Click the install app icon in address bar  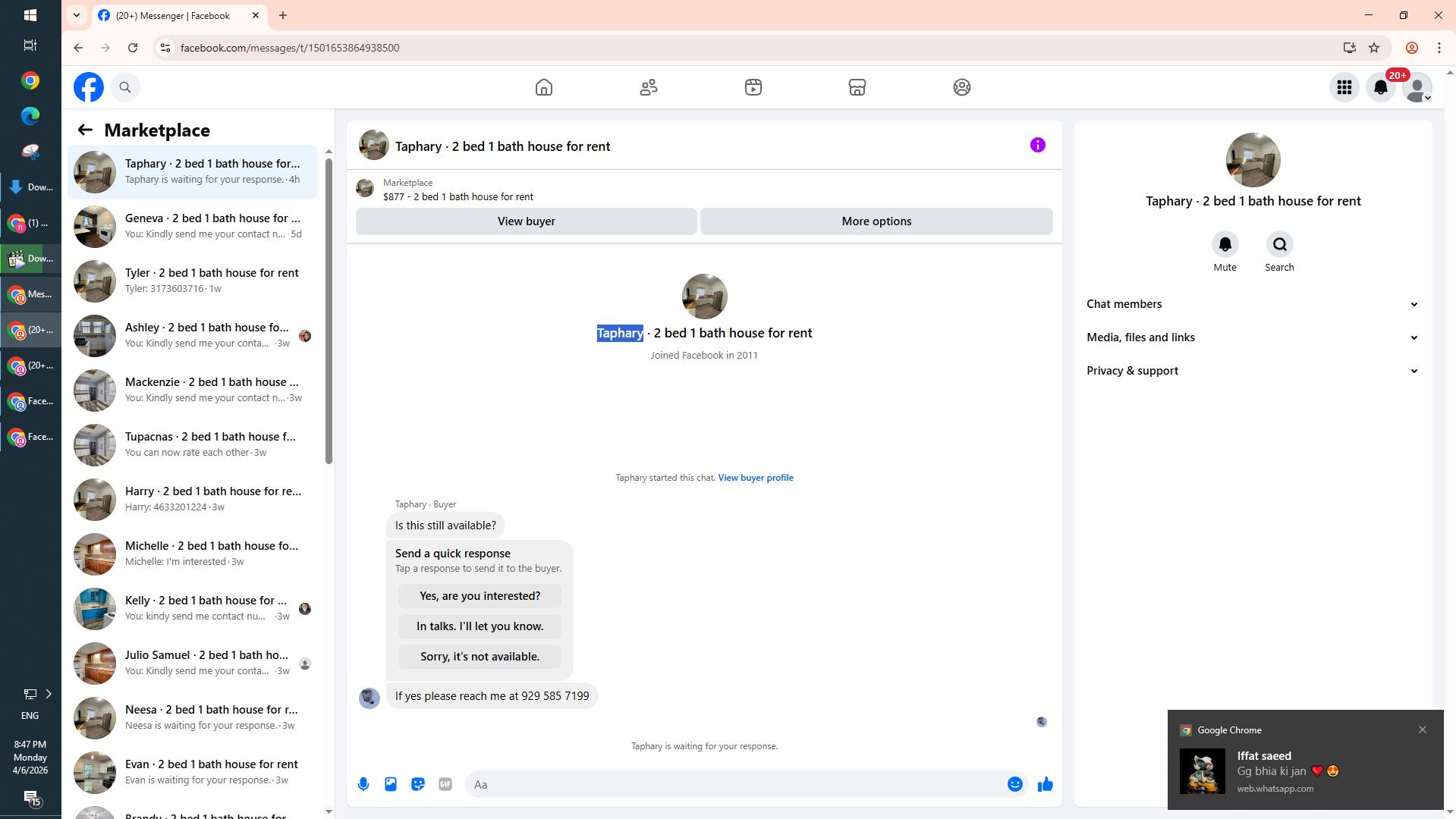(1349, 48)
